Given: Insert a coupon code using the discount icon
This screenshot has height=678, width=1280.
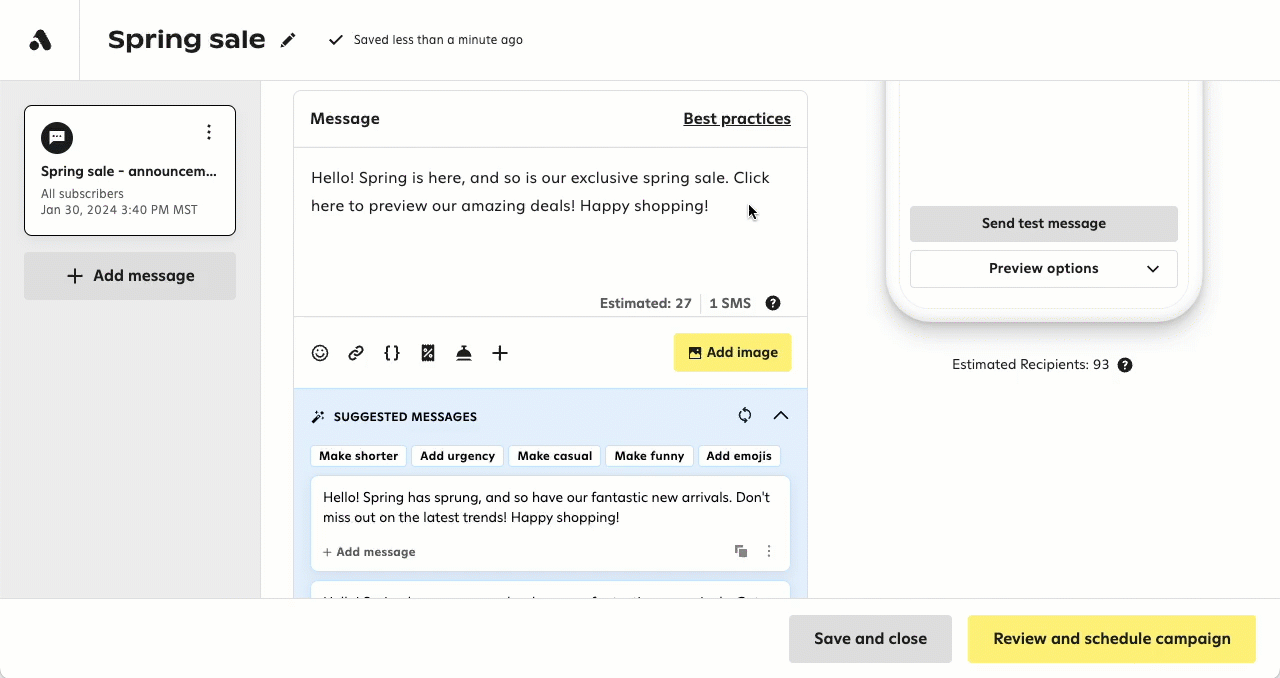Looking at the screenshot, I should [x=427, y=353].
